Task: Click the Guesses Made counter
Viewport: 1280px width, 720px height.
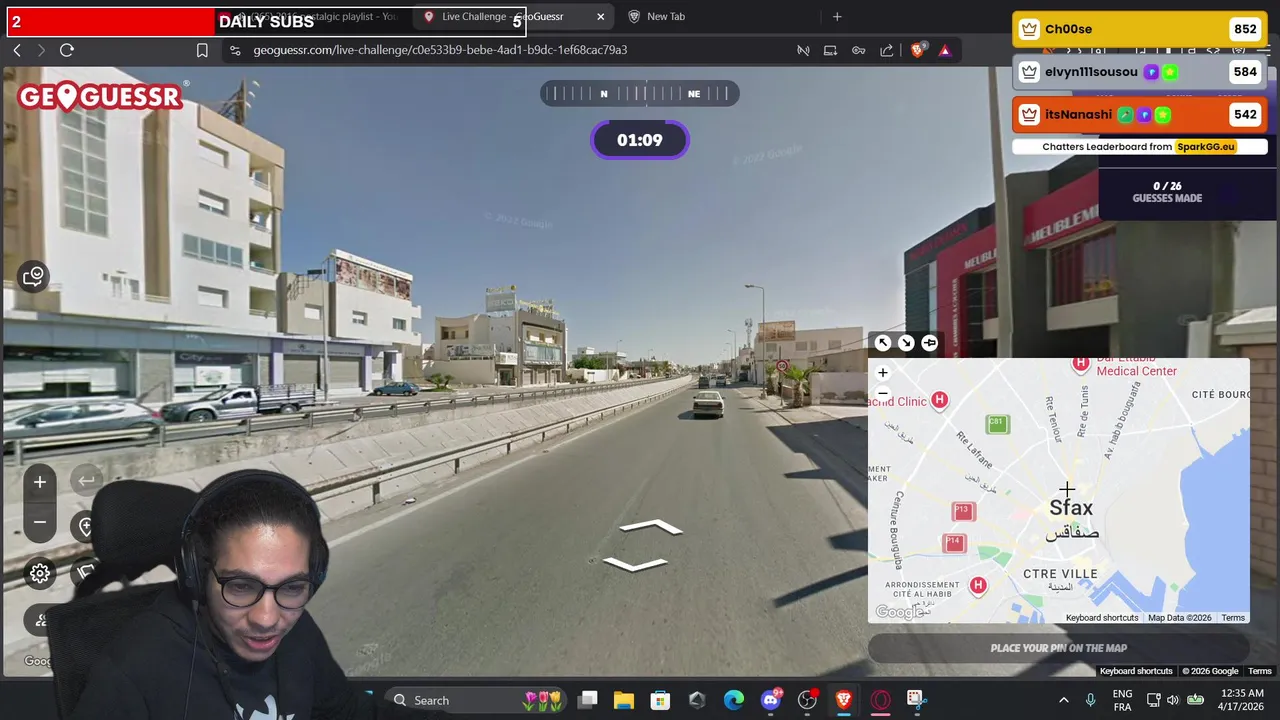Action: [1167, 192]
